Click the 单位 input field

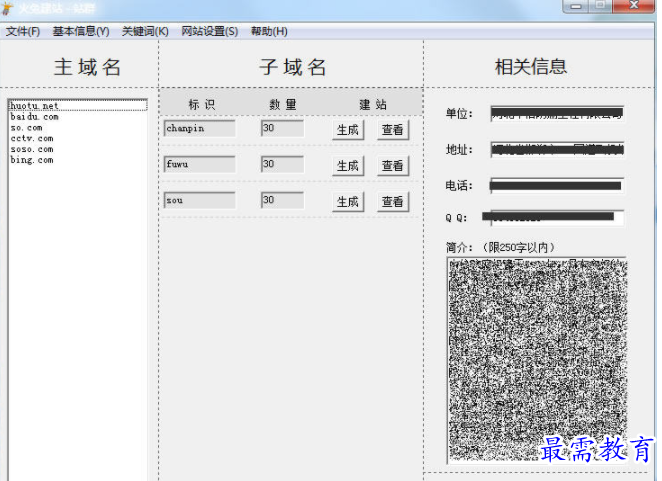[x=557, y=114]
